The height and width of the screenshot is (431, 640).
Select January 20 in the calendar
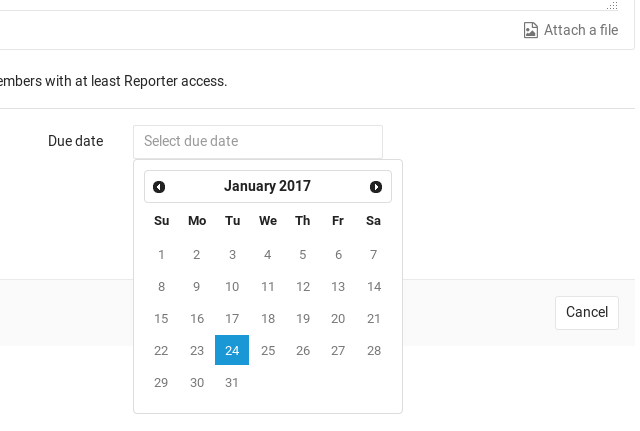pos(338,319)
